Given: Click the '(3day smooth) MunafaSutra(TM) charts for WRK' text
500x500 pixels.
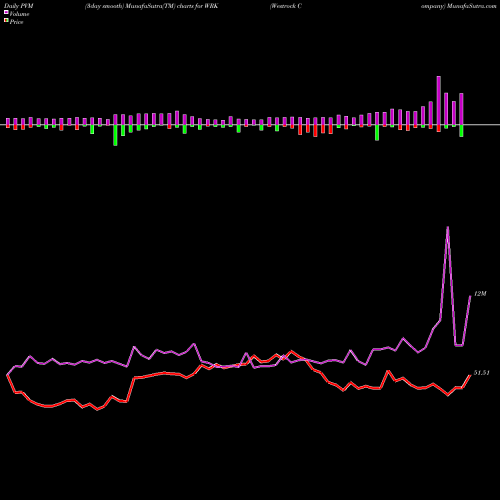Looking at the screenshot, I should point(151,6).
